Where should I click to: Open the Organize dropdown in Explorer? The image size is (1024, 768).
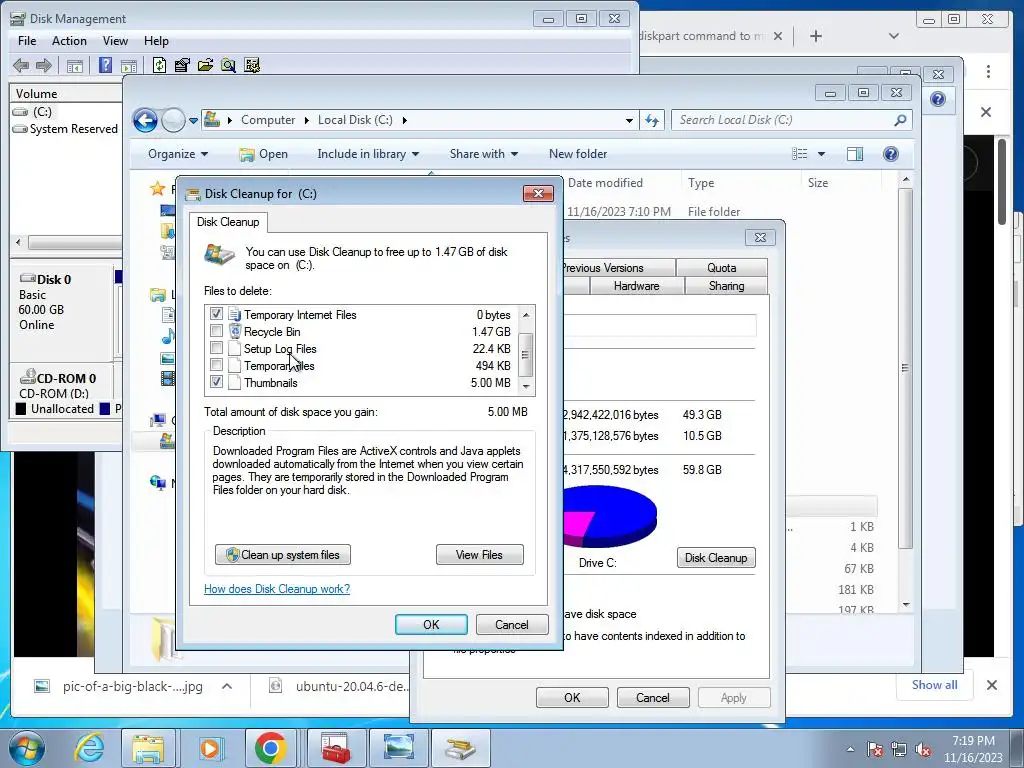[178, 154]
